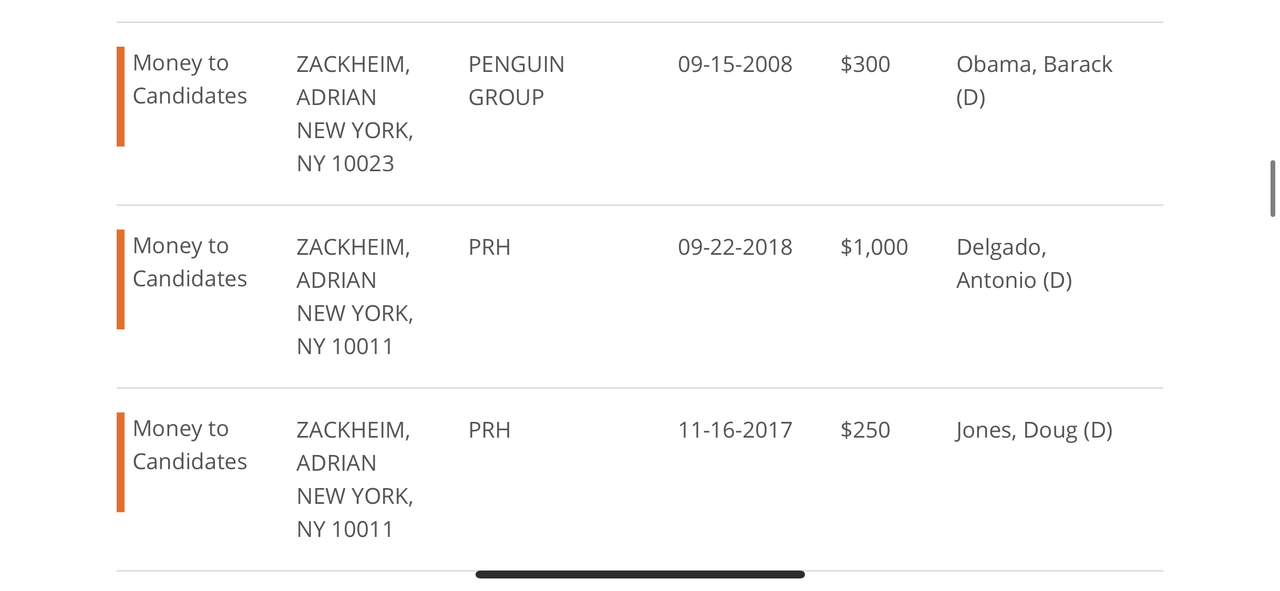Click the 11-16-2017 date cell
The height and width of the screenshot is (591, 1280).
click(x=735, y=430)
